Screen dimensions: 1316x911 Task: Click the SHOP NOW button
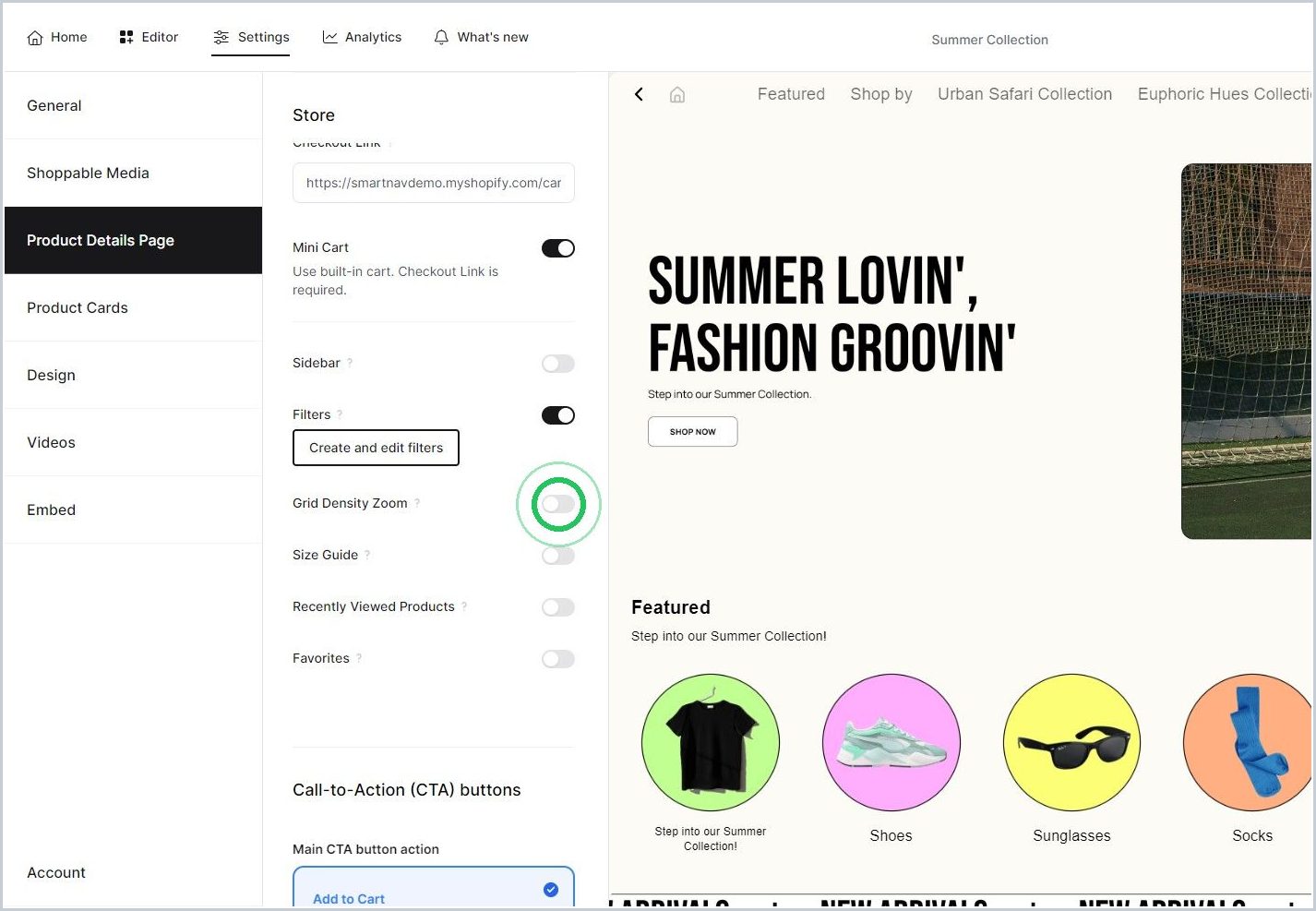tap(693, 431)
